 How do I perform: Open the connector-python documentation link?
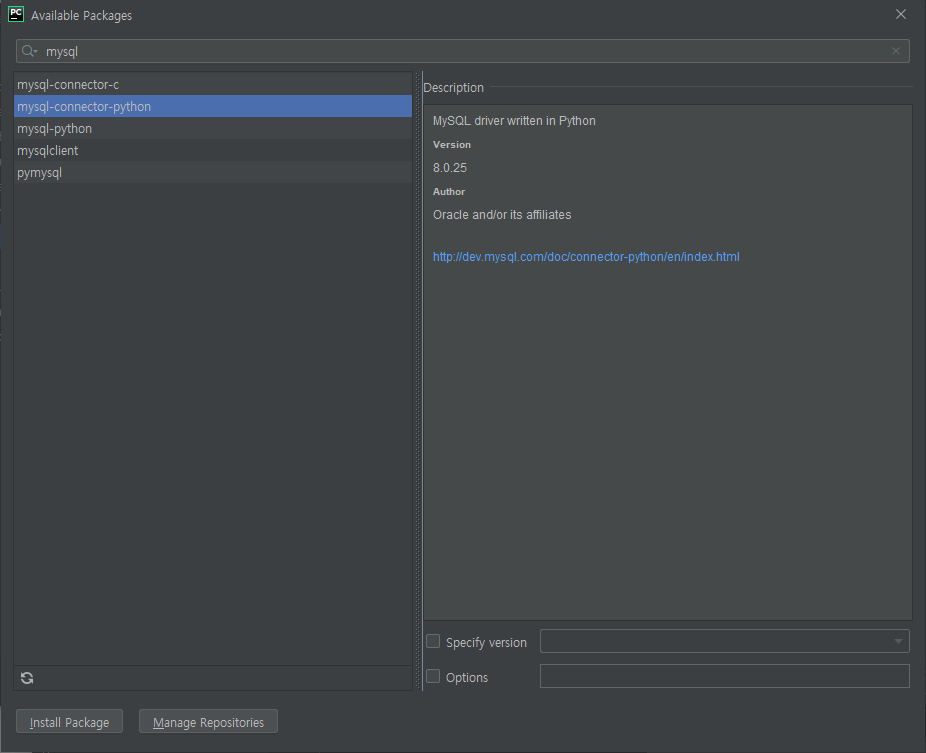tap(586, 257)
